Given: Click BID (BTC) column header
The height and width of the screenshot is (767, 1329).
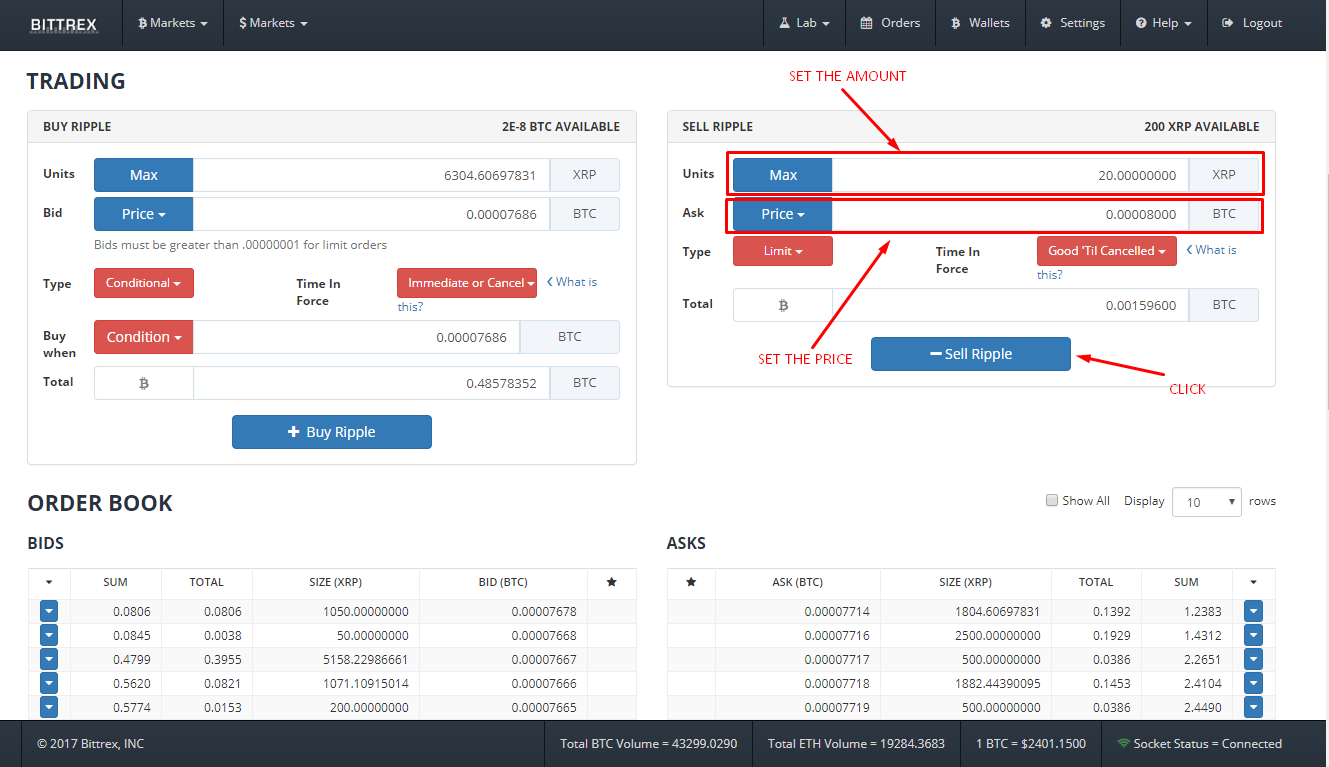Looking at the screenshot, I should [x=503, y=582].
